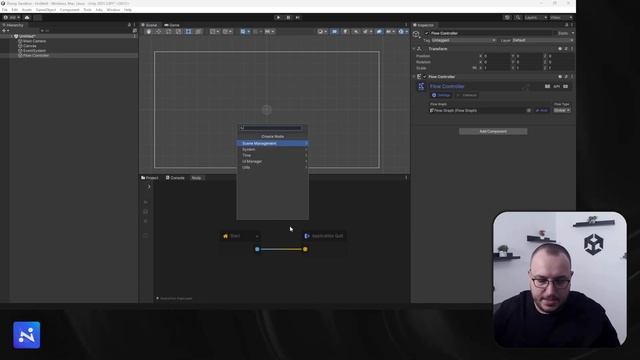
Task: Select the Start node in graph
Action: (x=240, y=236)
